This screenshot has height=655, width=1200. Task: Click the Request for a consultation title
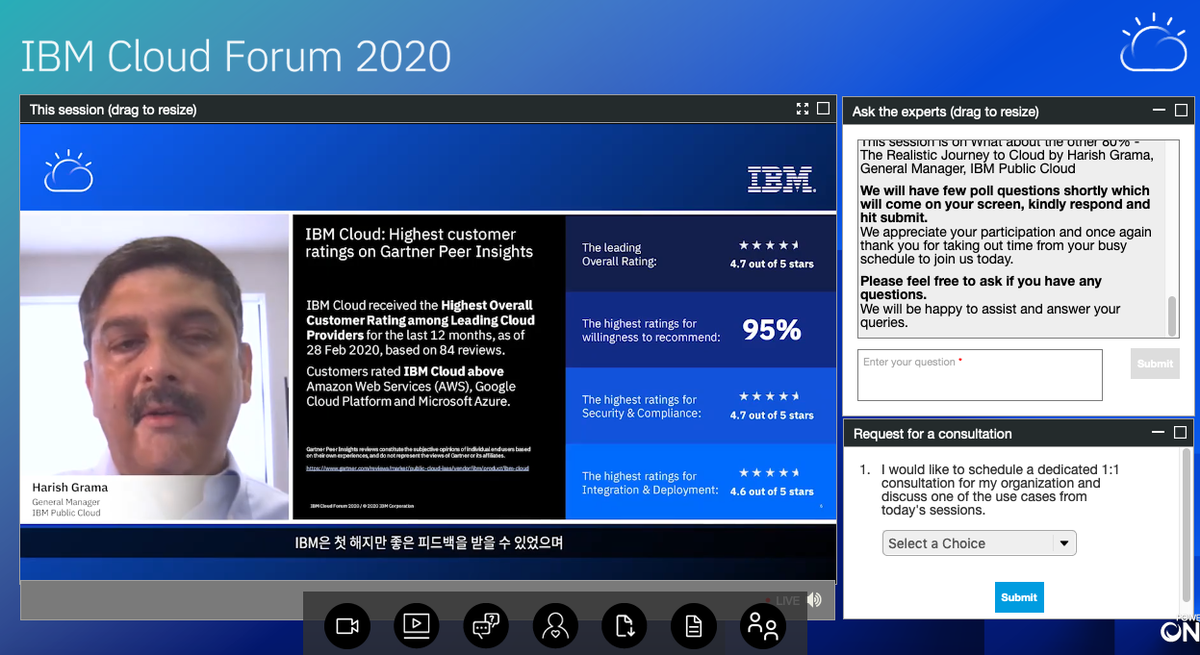coord(932,433)
